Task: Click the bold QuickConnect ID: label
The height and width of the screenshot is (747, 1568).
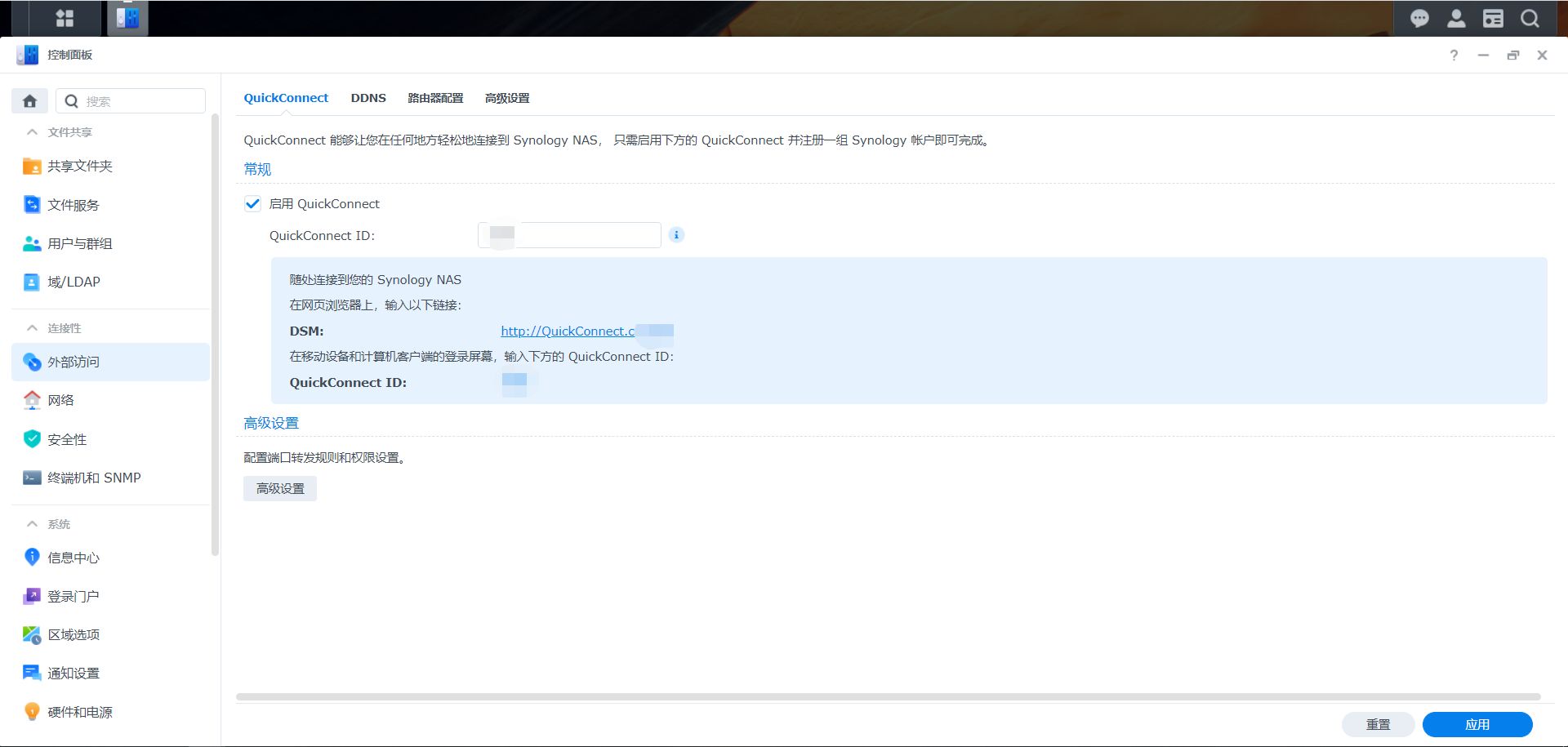Action: tap(348, 382)
